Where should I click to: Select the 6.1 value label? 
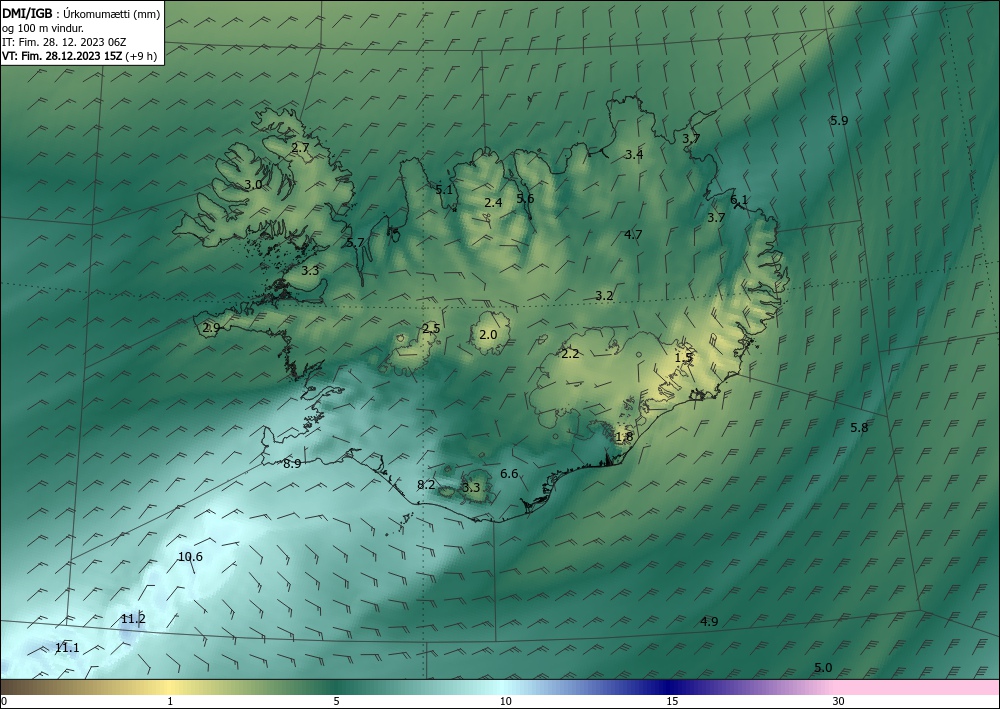tap(739, 200)
